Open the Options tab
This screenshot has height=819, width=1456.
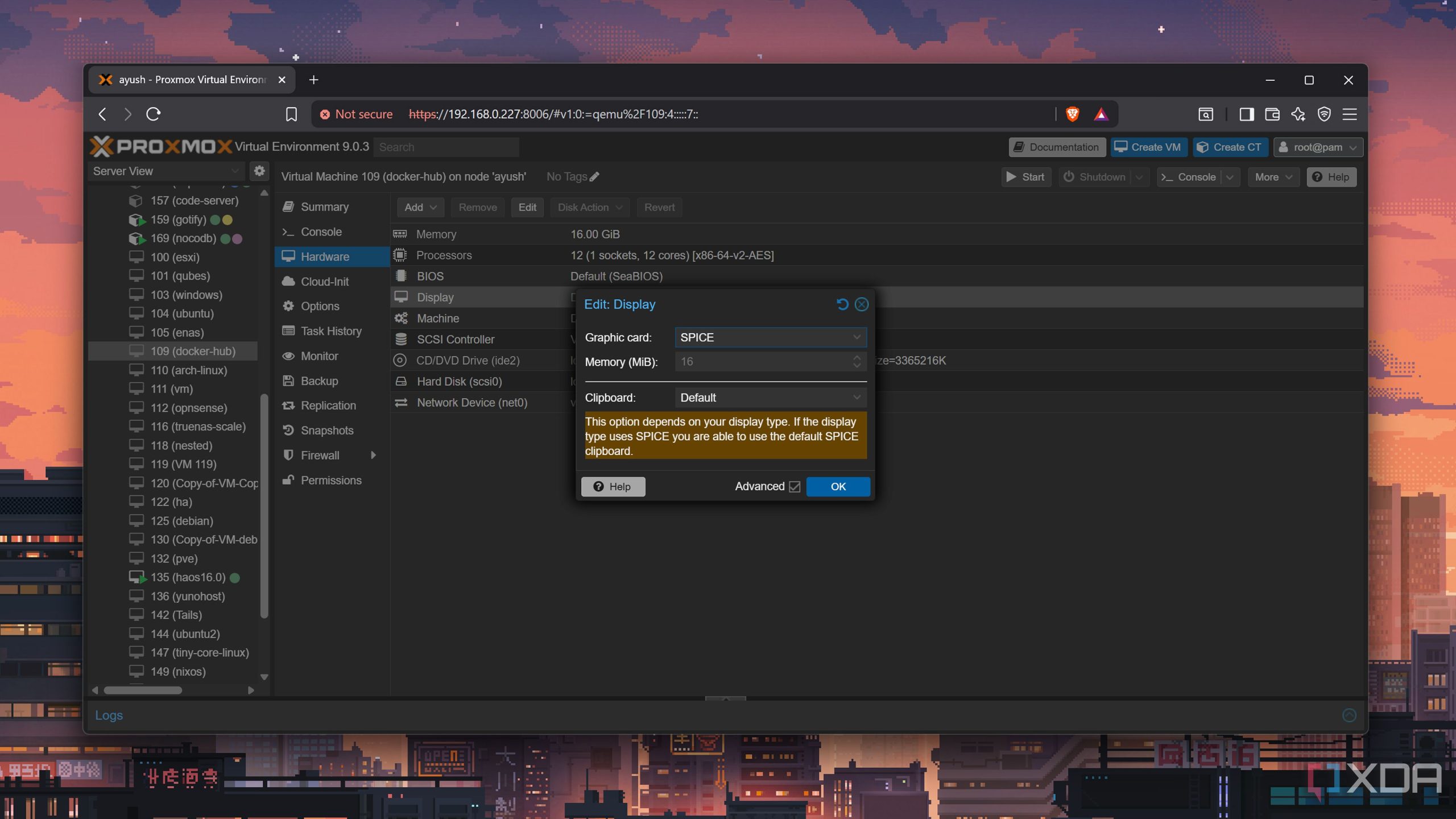pyautogui.click(x=332, y=306)
